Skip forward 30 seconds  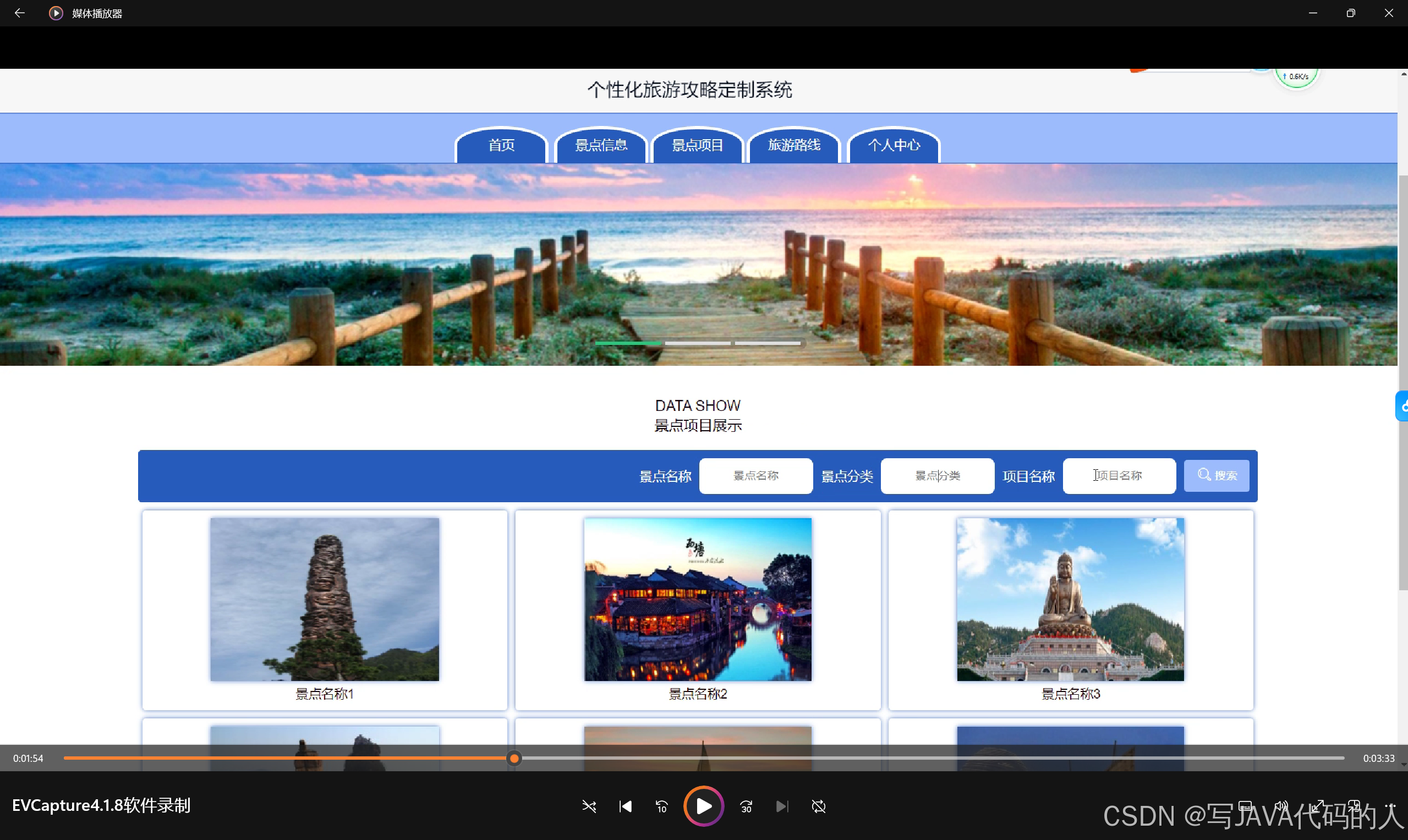point(746,806)
